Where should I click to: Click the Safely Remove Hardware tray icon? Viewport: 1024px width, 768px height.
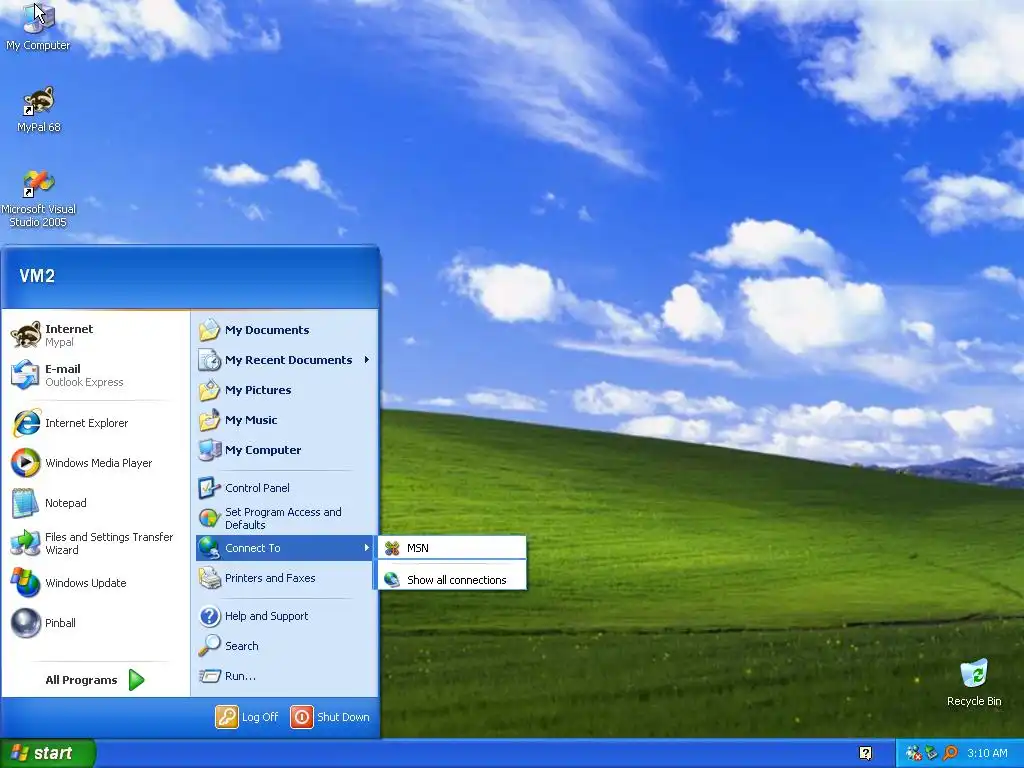tap(932, 753)
